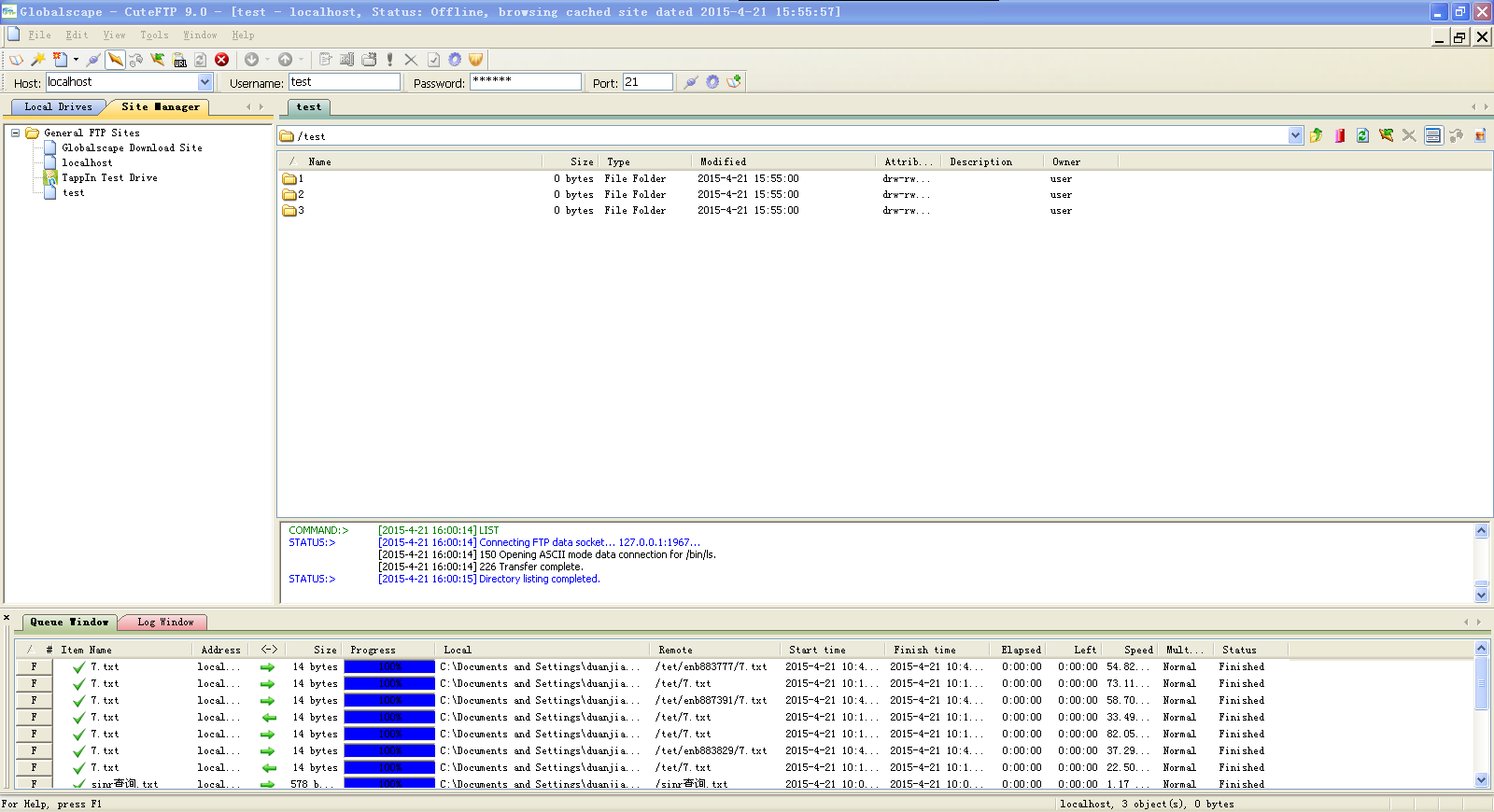This screenshot has width=1494, height=812.
Task: Select TappIn Test Drive site entry
Action: pyautogui.click(x=109, y=178)
